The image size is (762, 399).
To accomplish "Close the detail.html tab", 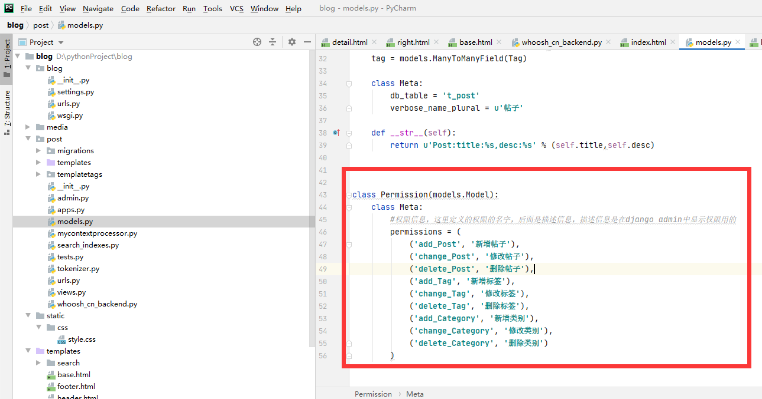I will pos(374,42).
